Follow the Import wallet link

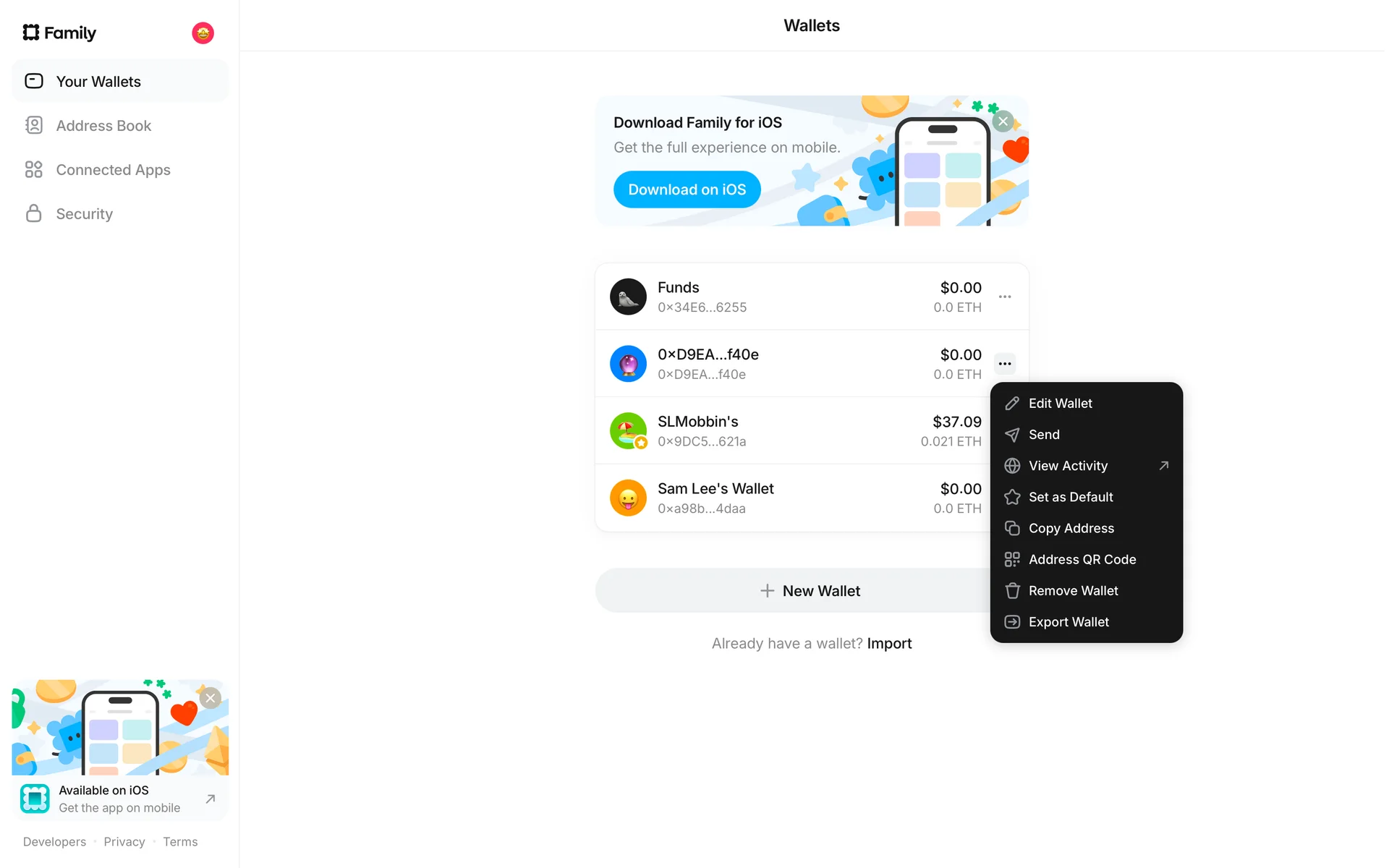coord(889,644)
